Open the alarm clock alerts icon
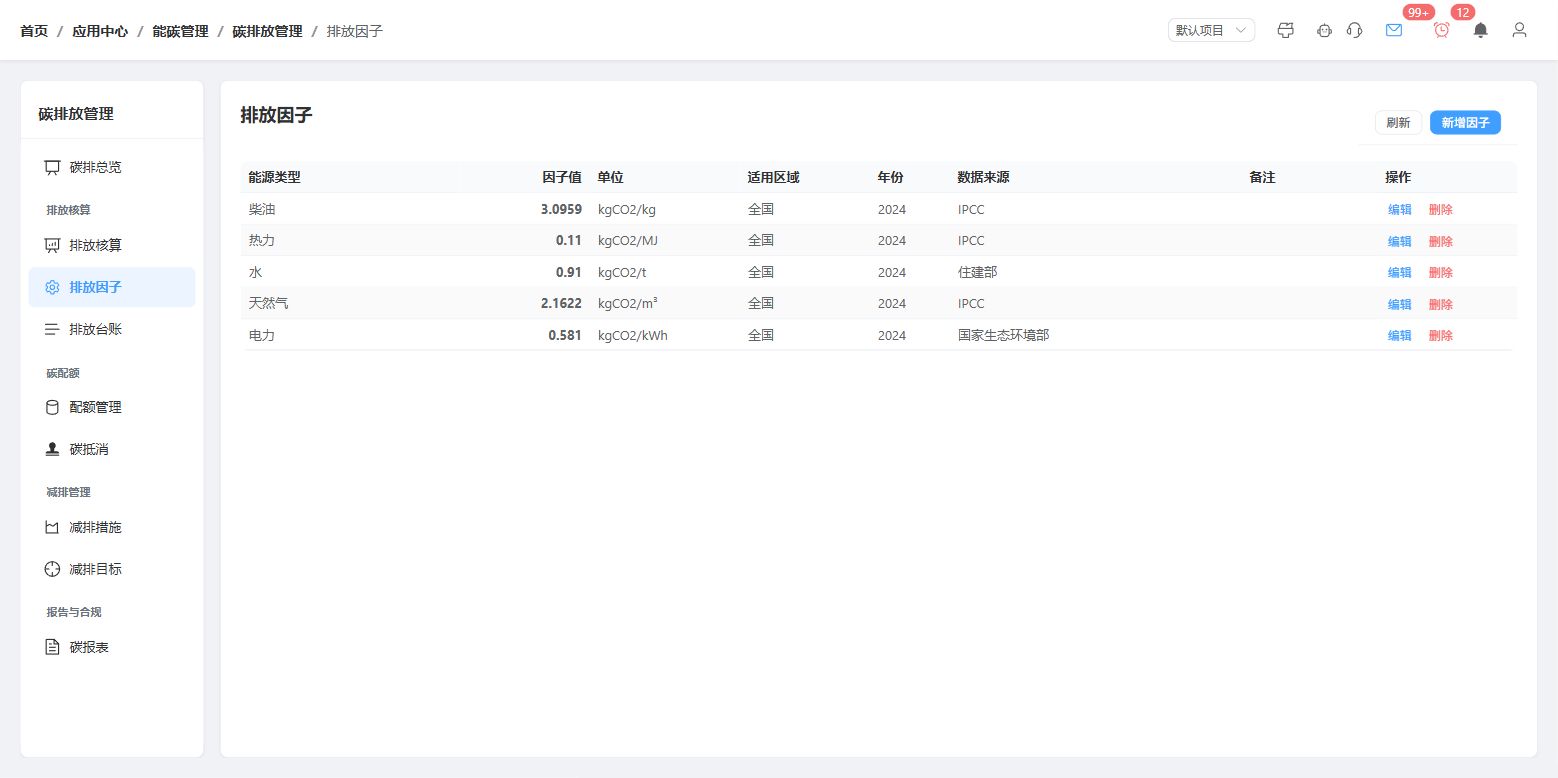Image resolution: width=1558 pixels, height=778 pixels. pyautogui.click(x=1442, y=30)
